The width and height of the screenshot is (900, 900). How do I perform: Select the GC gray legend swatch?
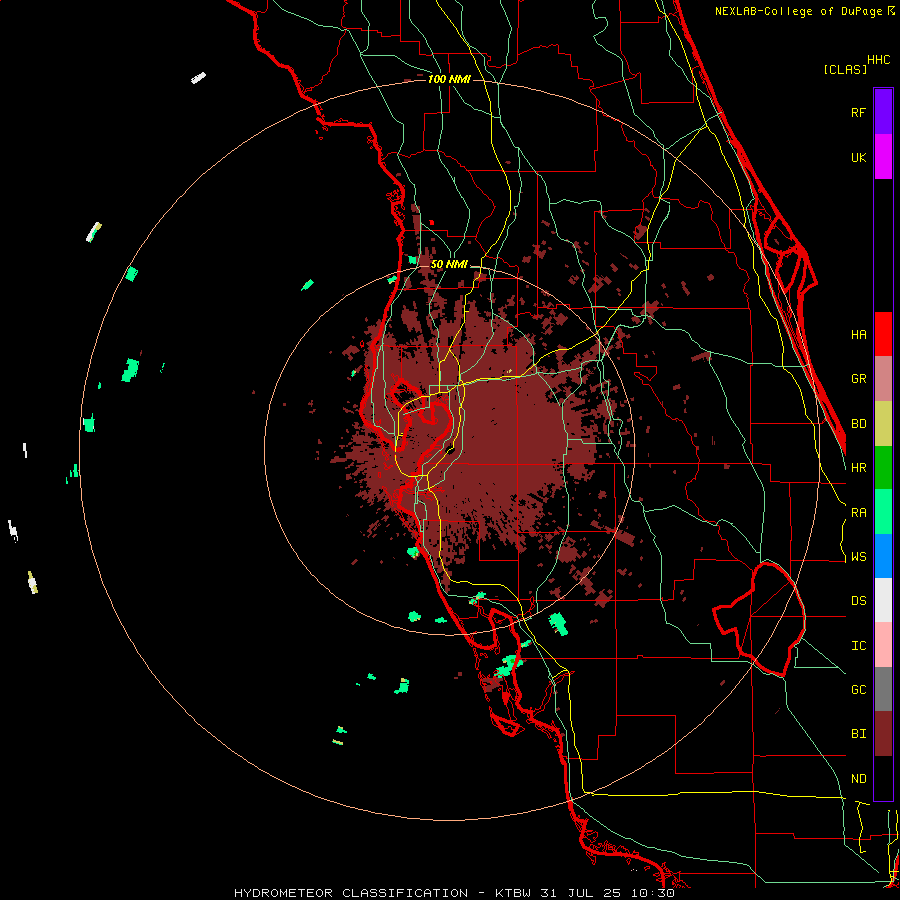pyautogui.click(x=883, y=689)
